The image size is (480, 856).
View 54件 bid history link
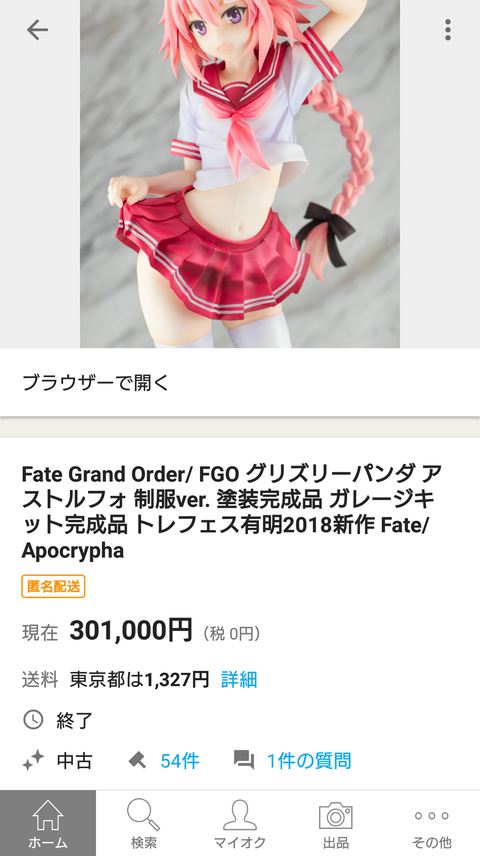coord(180,760)
